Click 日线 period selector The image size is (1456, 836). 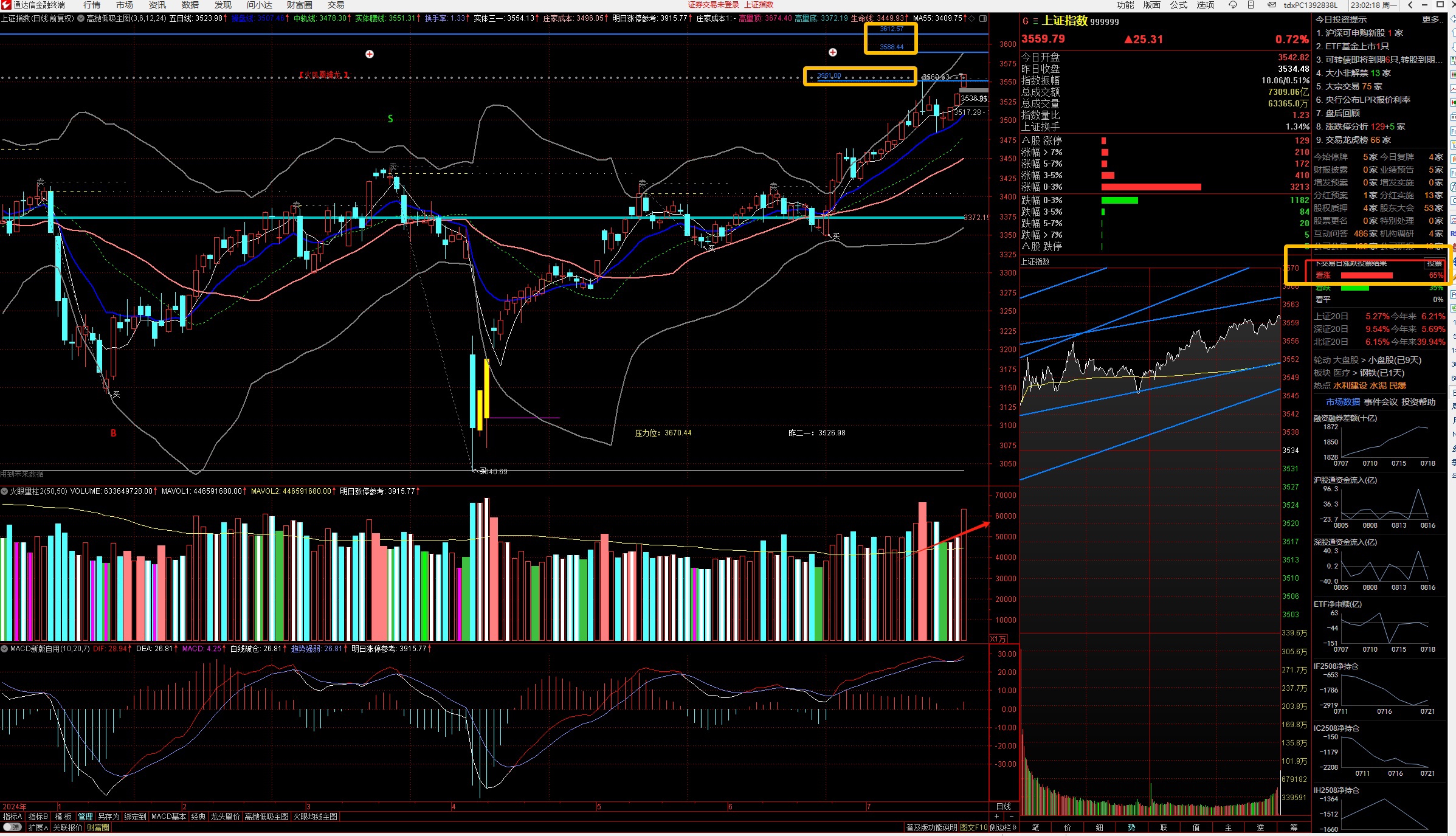click(x=1004, y=806)
